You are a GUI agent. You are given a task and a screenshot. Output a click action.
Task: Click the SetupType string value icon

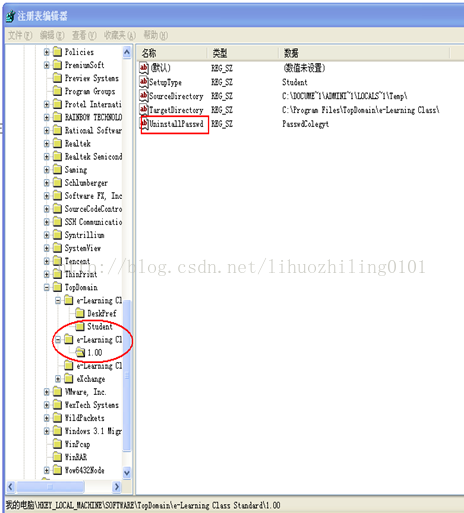[144, 82]
